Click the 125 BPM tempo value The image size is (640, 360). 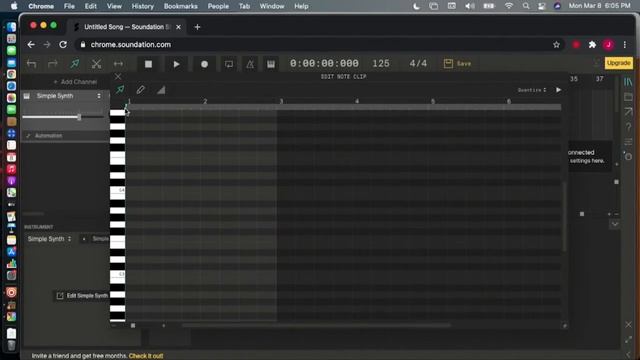(x=381, y=63)
